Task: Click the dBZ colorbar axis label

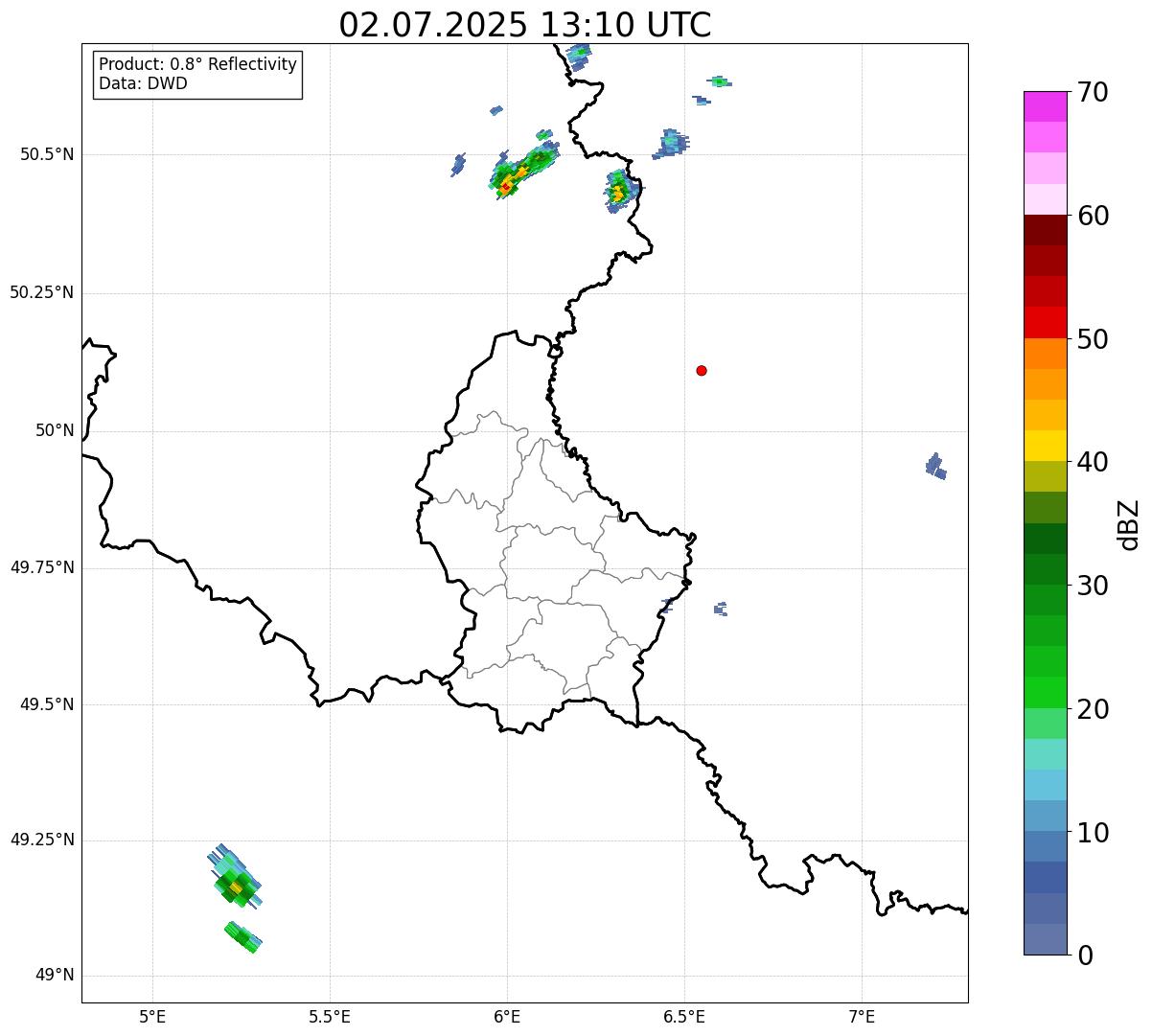Action: click(1129, 524)
